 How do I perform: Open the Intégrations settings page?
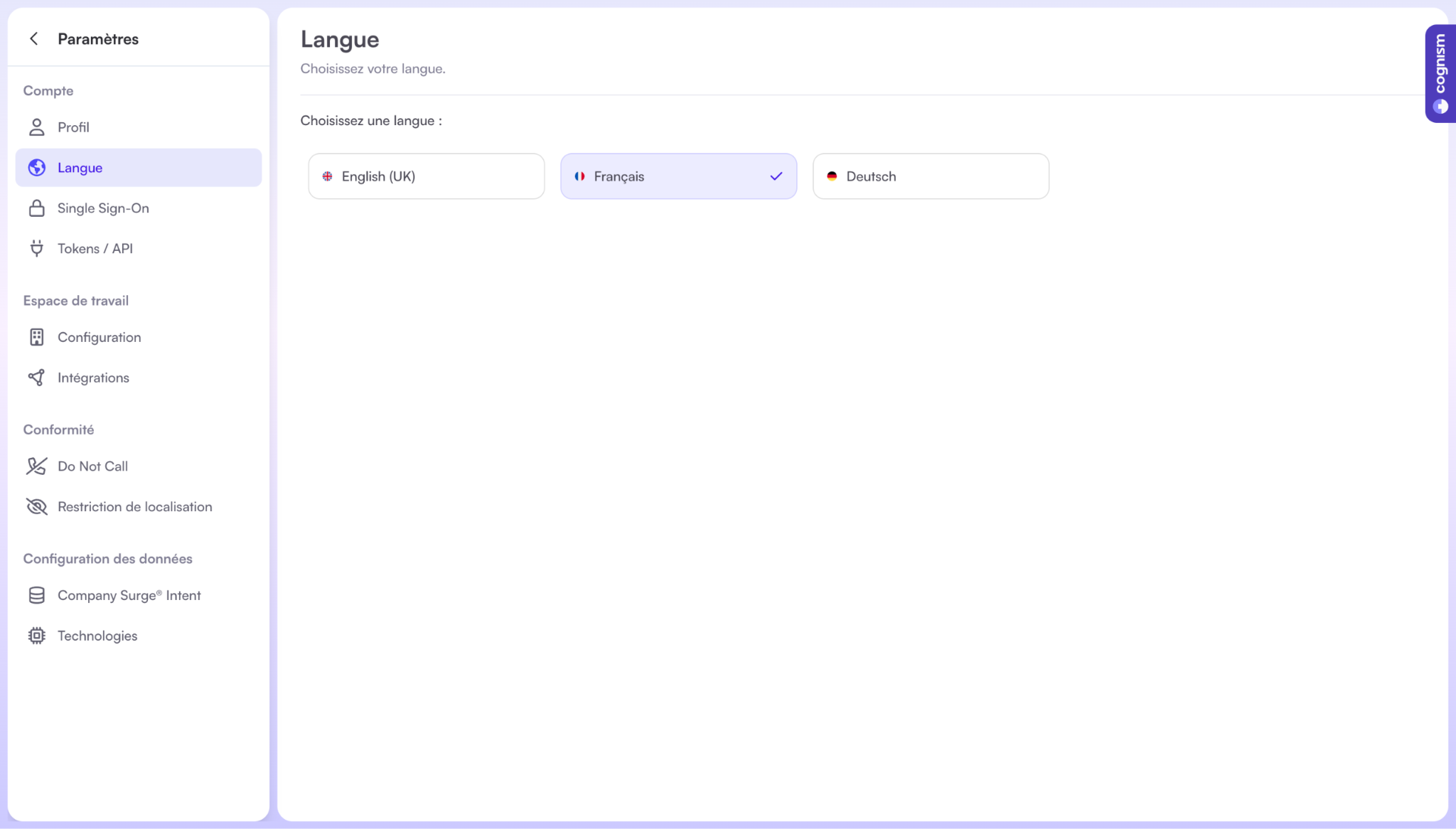[x=93, y=378]
